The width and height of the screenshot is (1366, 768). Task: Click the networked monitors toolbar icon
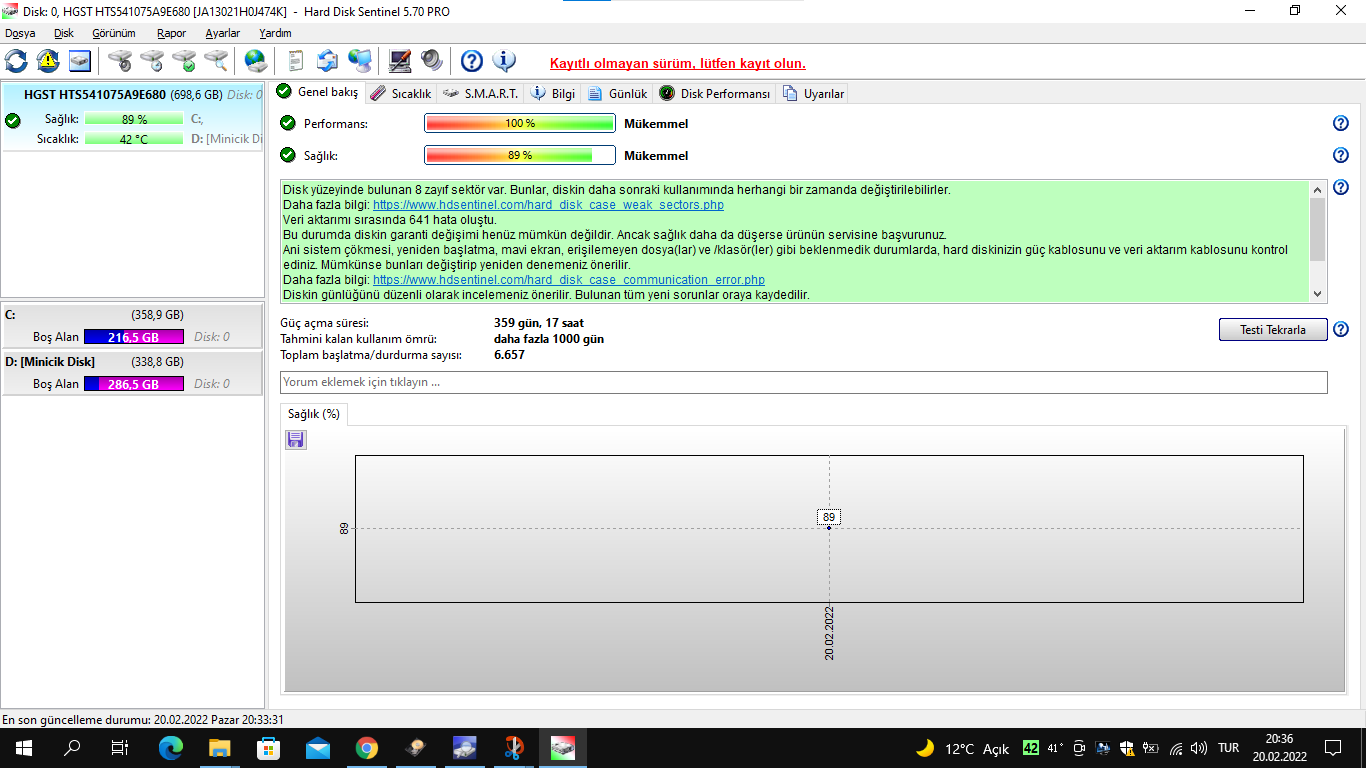360,61
